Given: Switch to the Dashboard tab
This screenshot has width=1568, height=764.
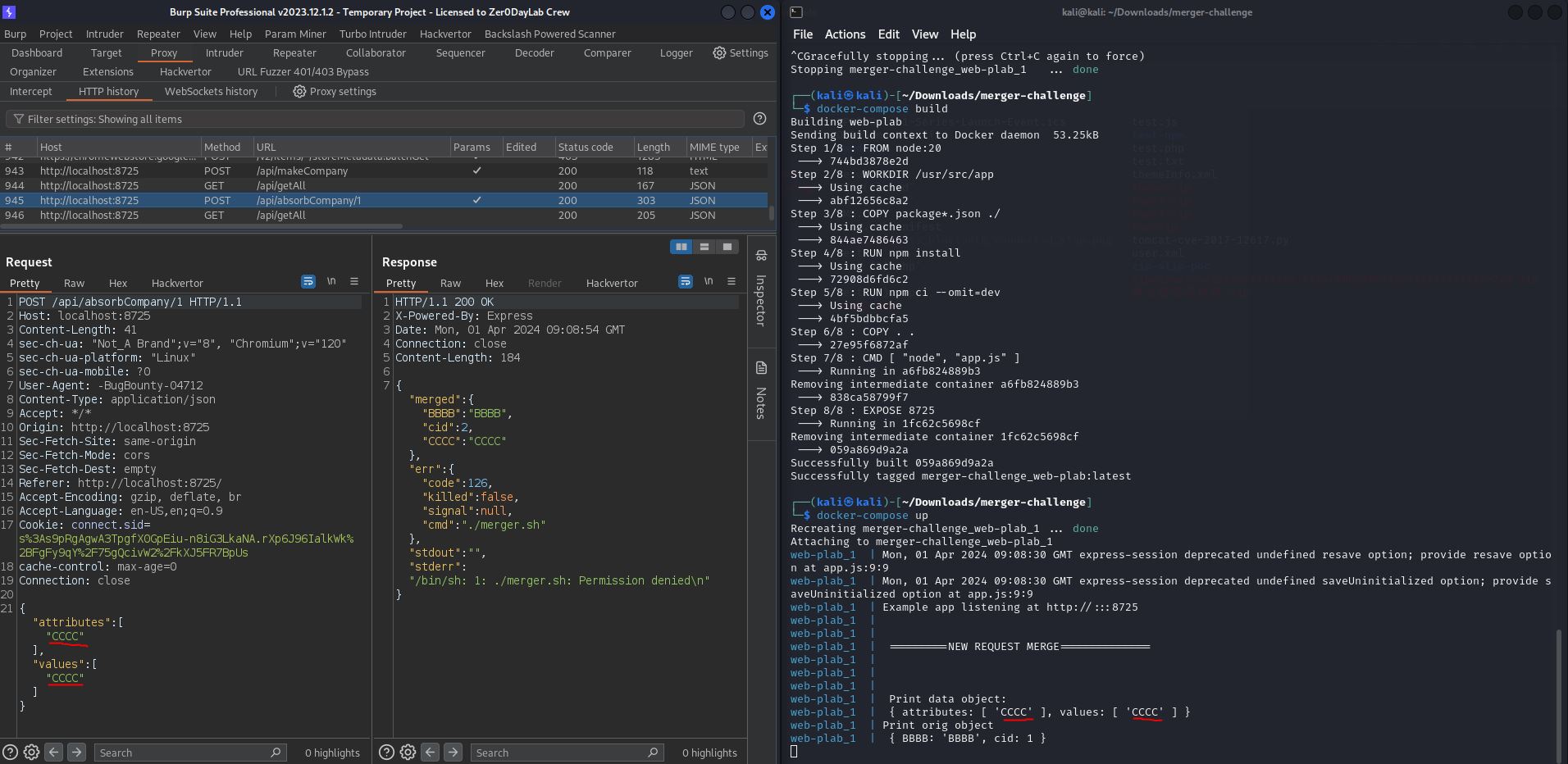Looking at the screenshot, I should (x=37, y=52).
